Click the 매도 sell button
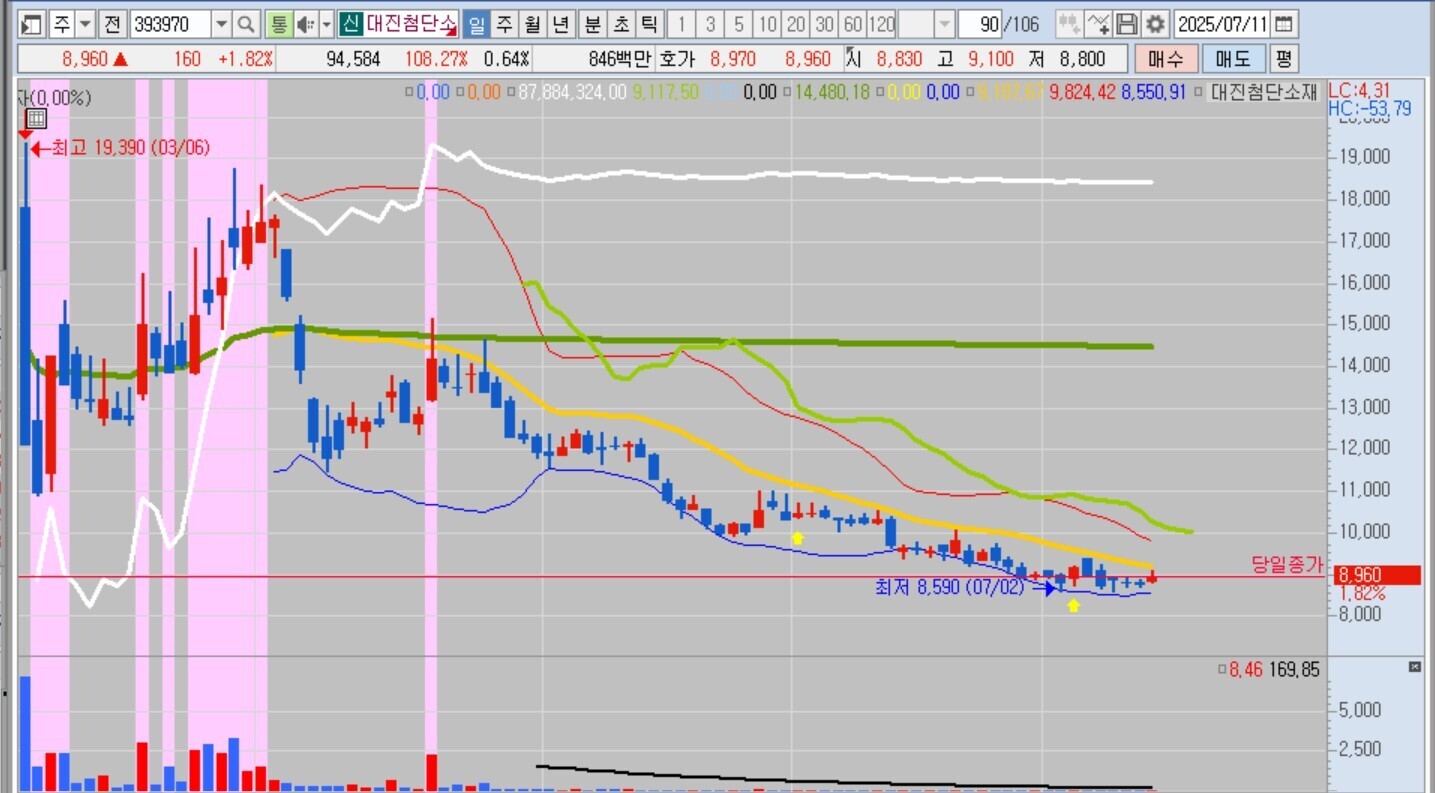 1233,59
